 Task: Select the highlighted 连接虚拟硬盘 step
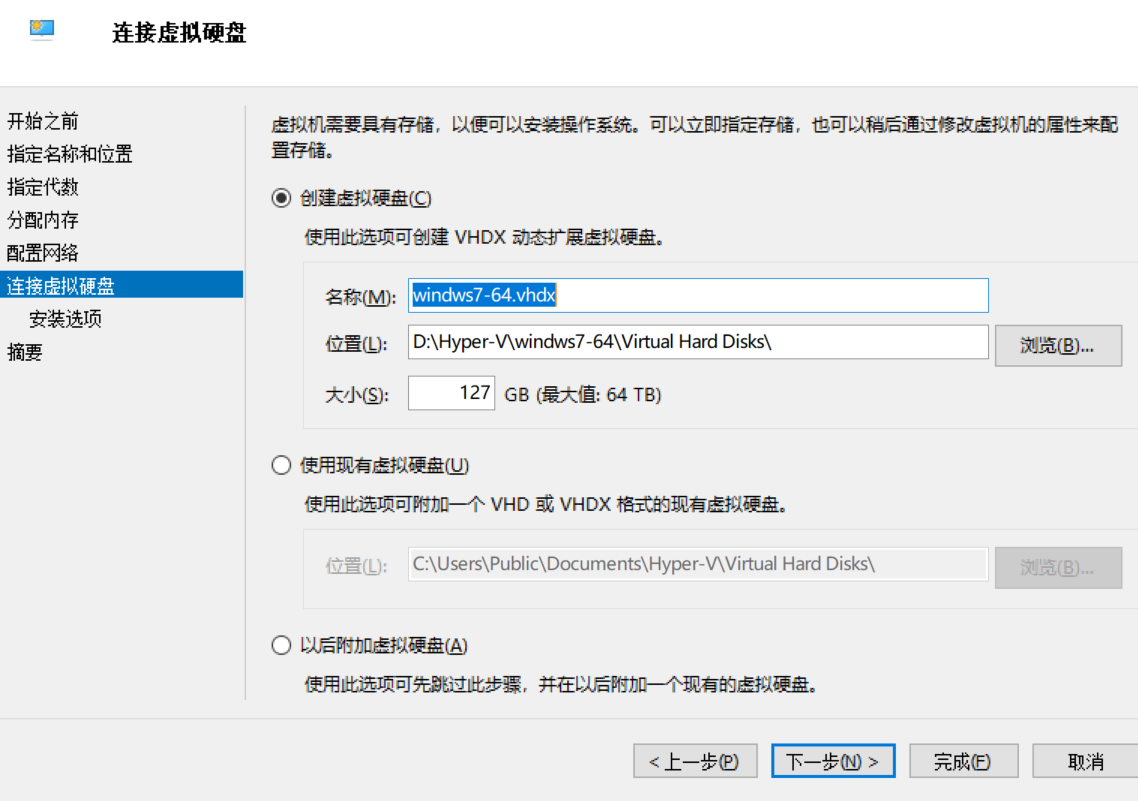121,285
